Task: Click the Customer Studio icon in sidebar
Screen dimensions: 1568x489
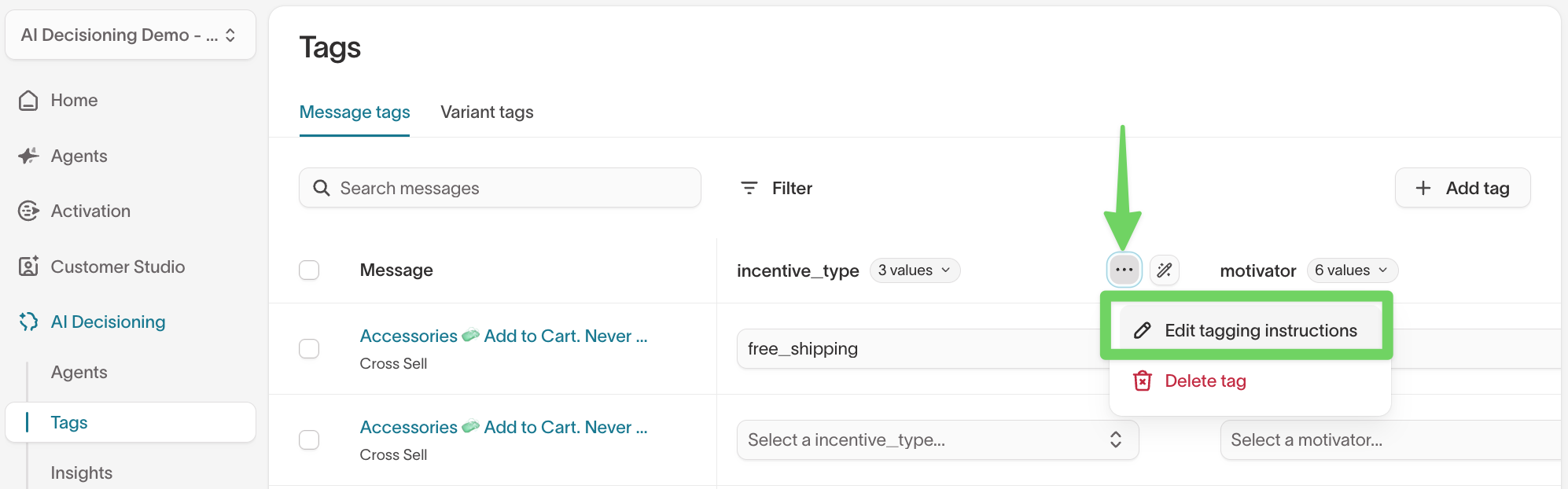Action: (x=28, y=267)
